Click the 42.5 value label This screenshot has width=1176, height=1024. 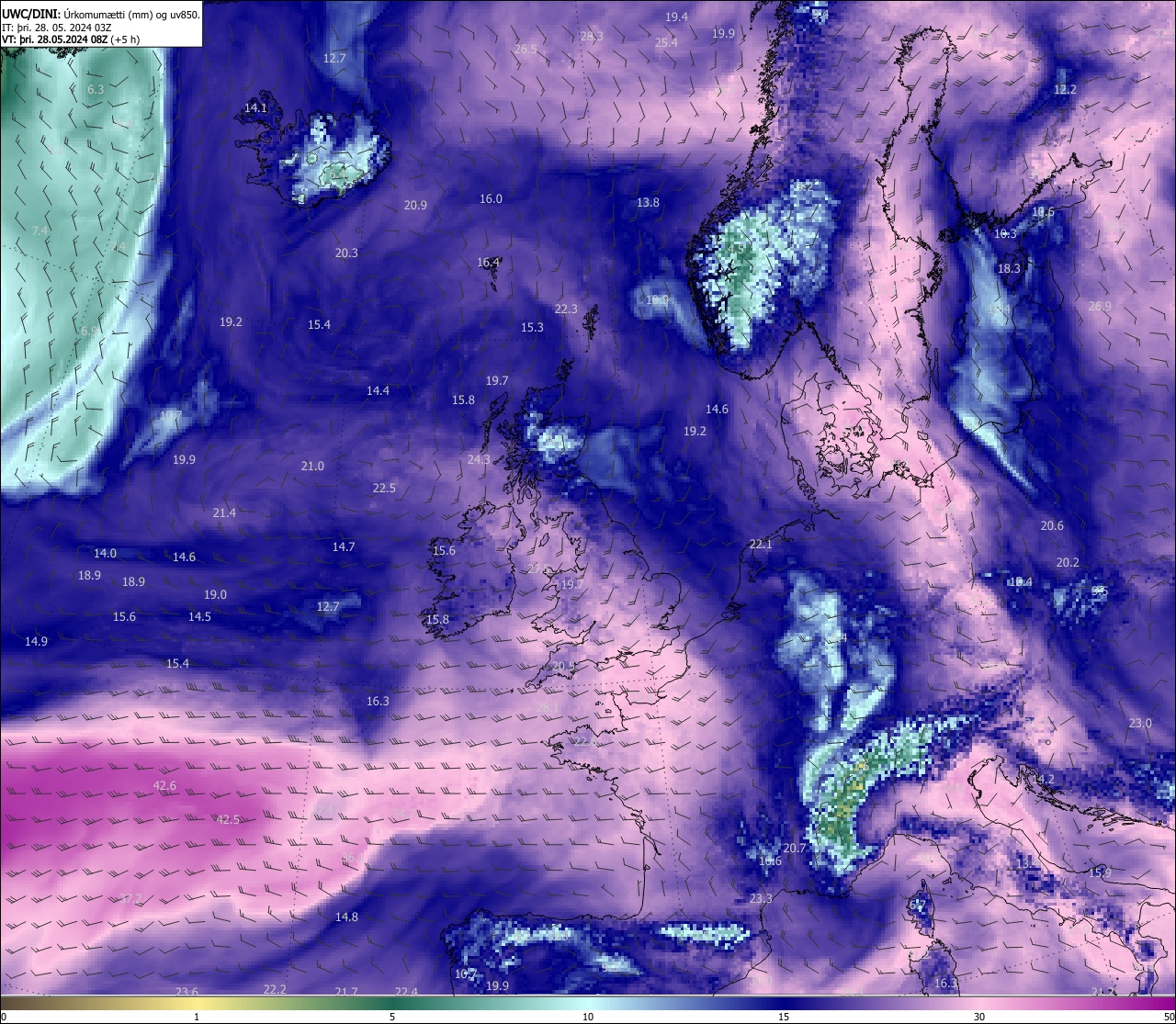click(x=228, y=819)
